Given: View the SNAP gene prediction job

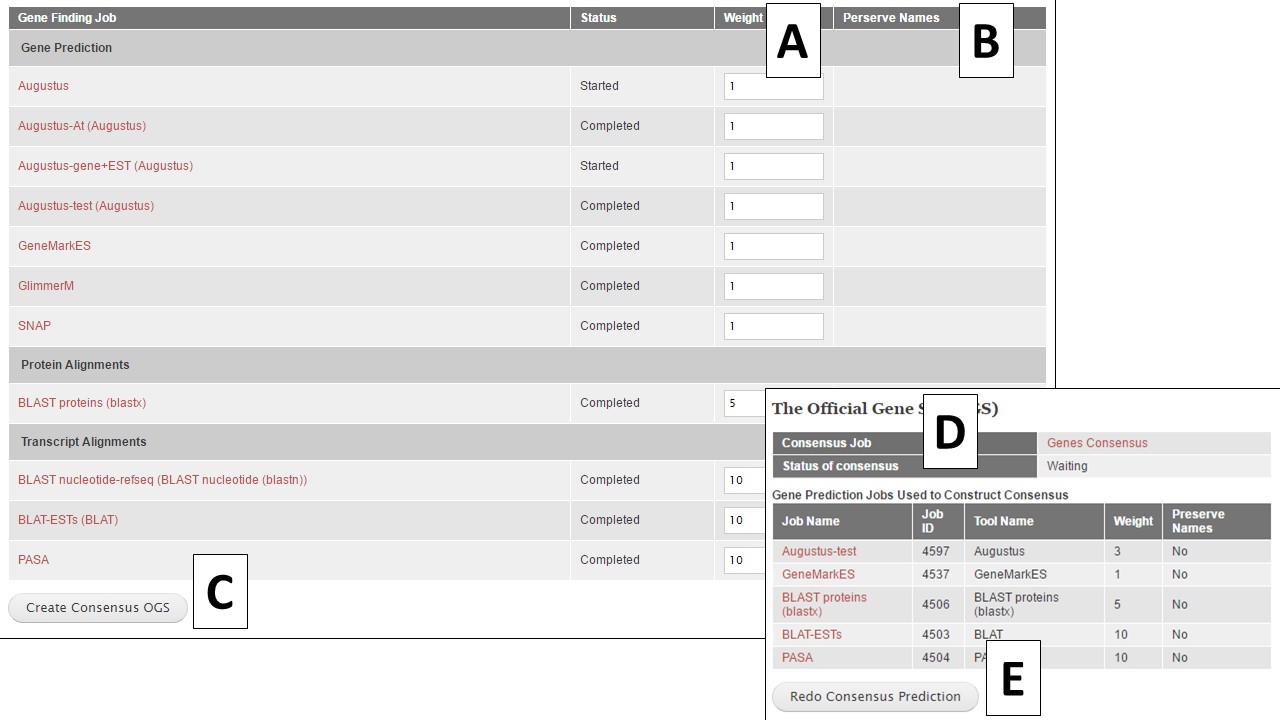Looking at the screenshot, I should pos(34,326).
